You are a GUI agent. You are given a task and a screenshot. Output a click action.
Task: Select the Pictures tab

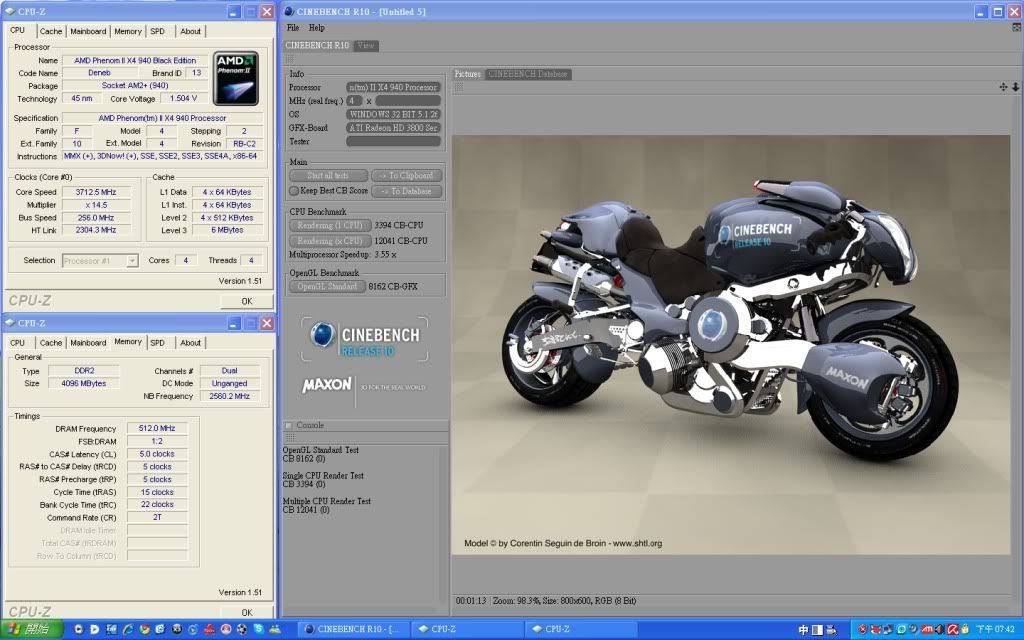pos(468,74)
